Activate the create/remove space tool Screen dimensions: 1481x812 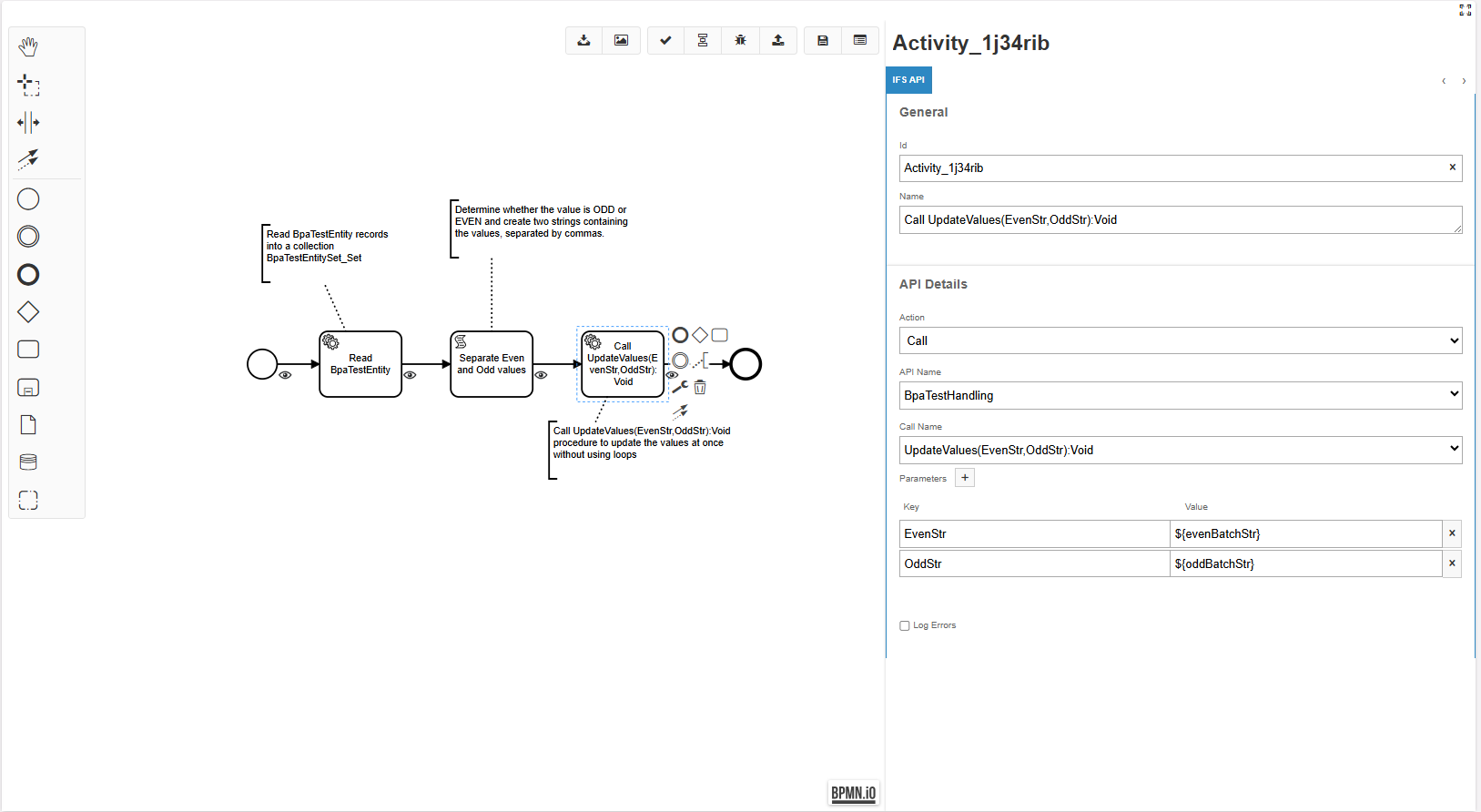(x=28, y=122)
